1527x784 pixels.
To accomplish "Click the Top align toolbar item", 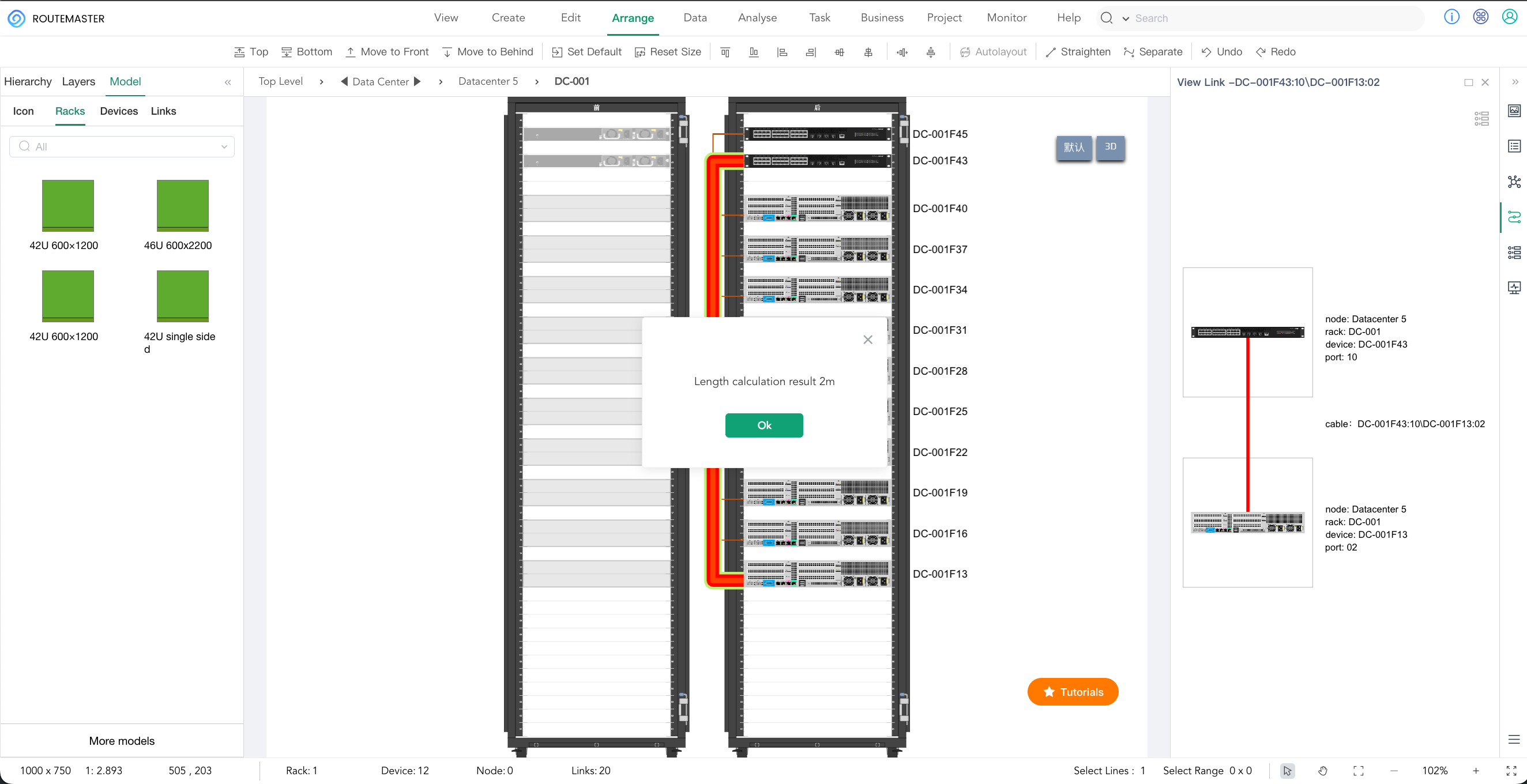I will click(251, 51).
